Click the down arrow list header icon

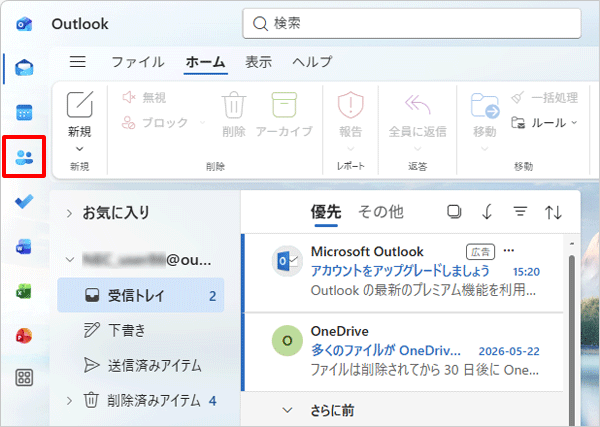pyautogui.click(x=487, y=212)
